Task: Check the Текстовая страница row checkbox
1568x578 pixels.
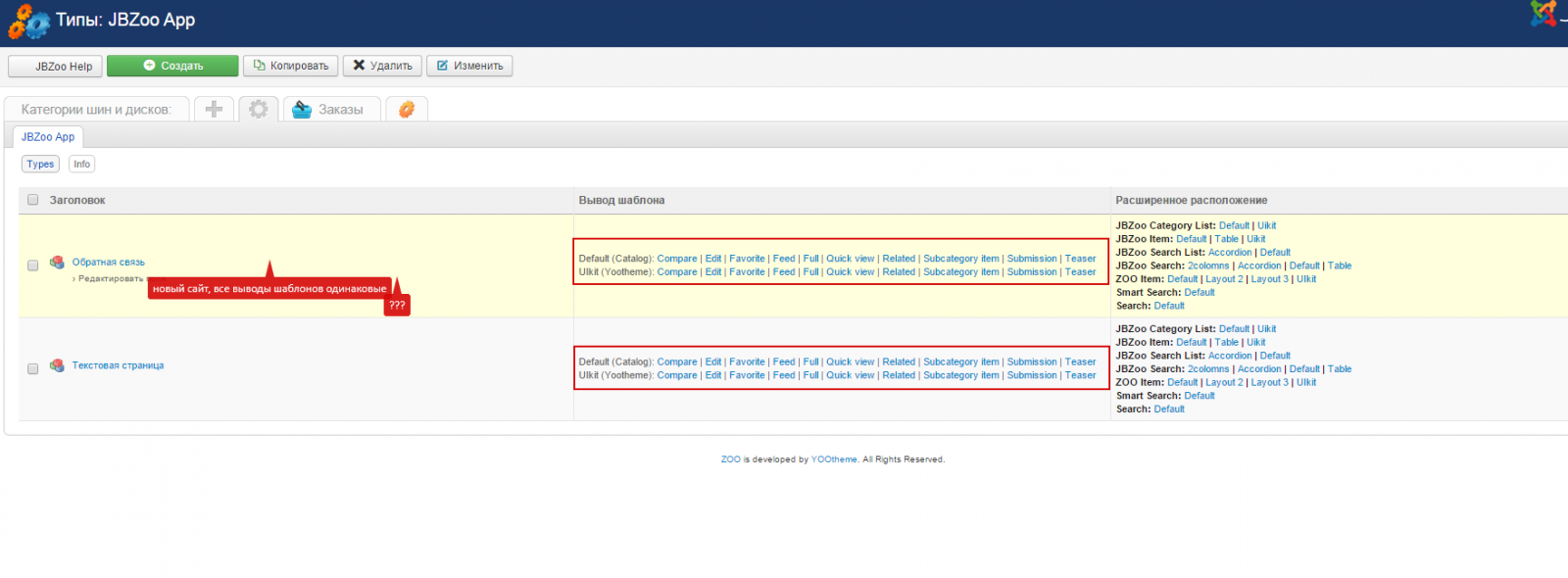Action: click(32, 369)
